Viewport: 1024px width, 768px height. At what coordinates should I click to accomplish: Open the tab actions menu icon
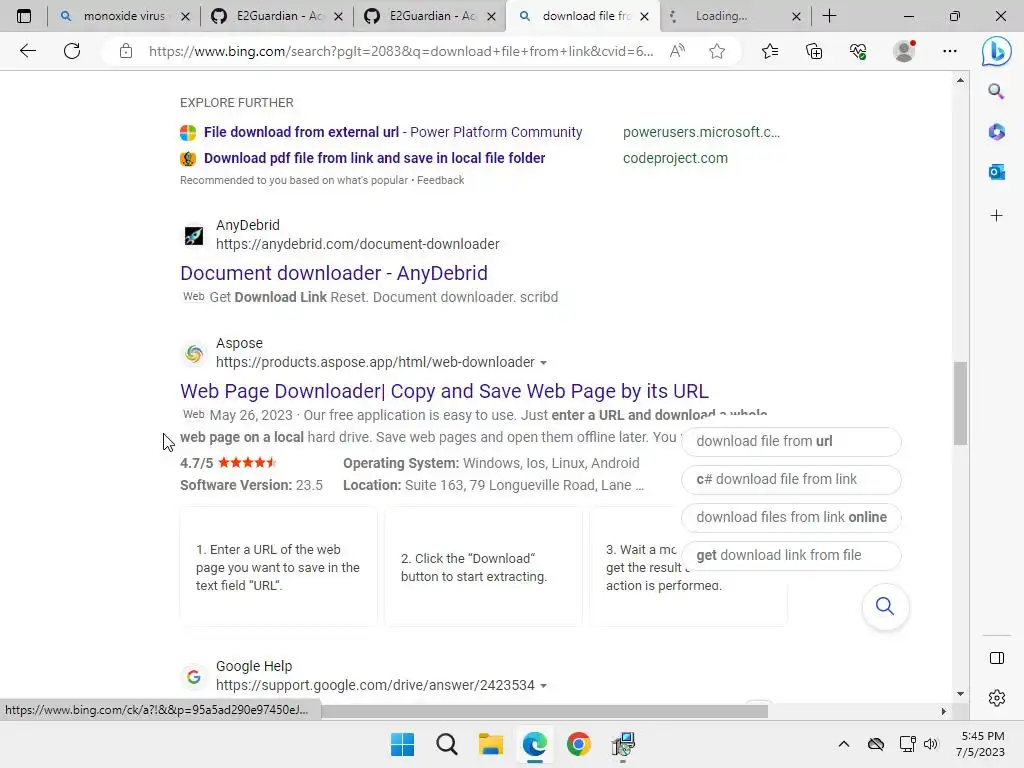point(24,16)
